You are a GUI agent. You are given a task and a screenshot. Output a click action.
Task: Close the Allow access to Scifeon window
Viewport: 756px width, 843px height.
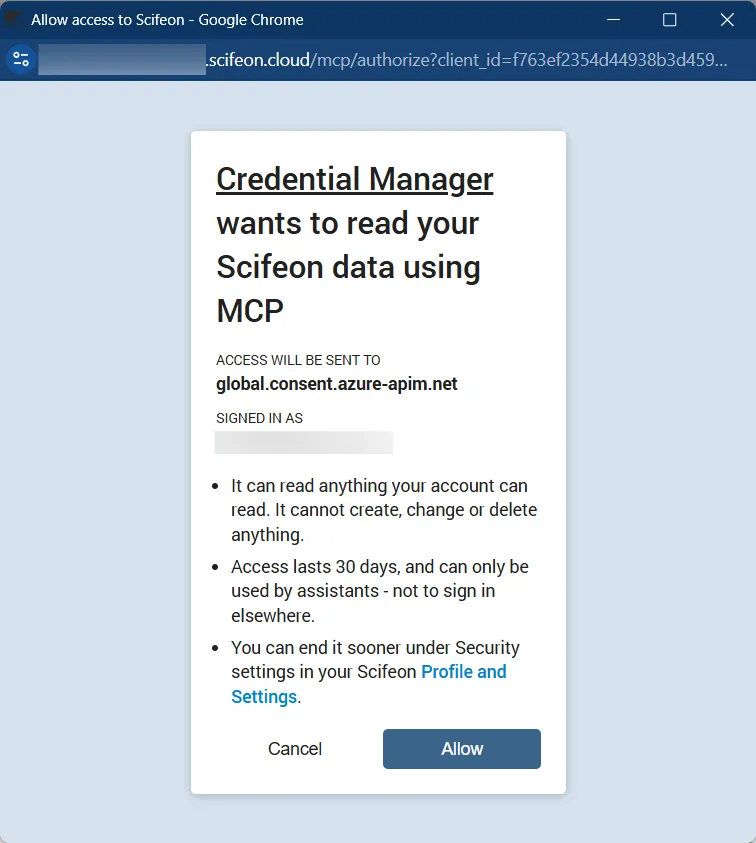(727, 20)
